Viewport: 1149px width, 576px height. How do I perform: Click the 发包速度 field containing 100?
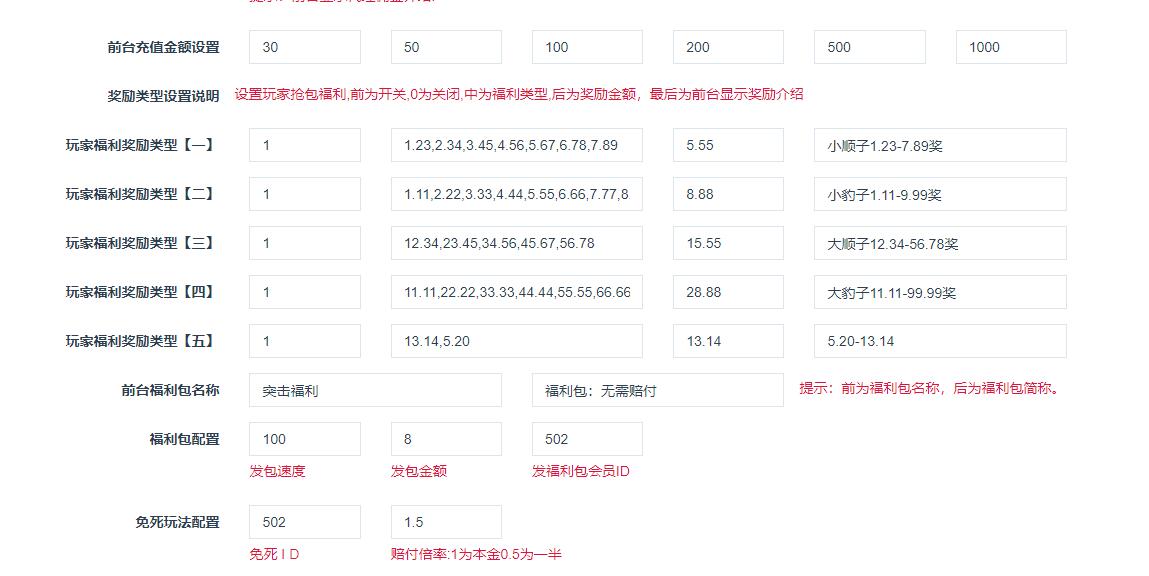305,439
